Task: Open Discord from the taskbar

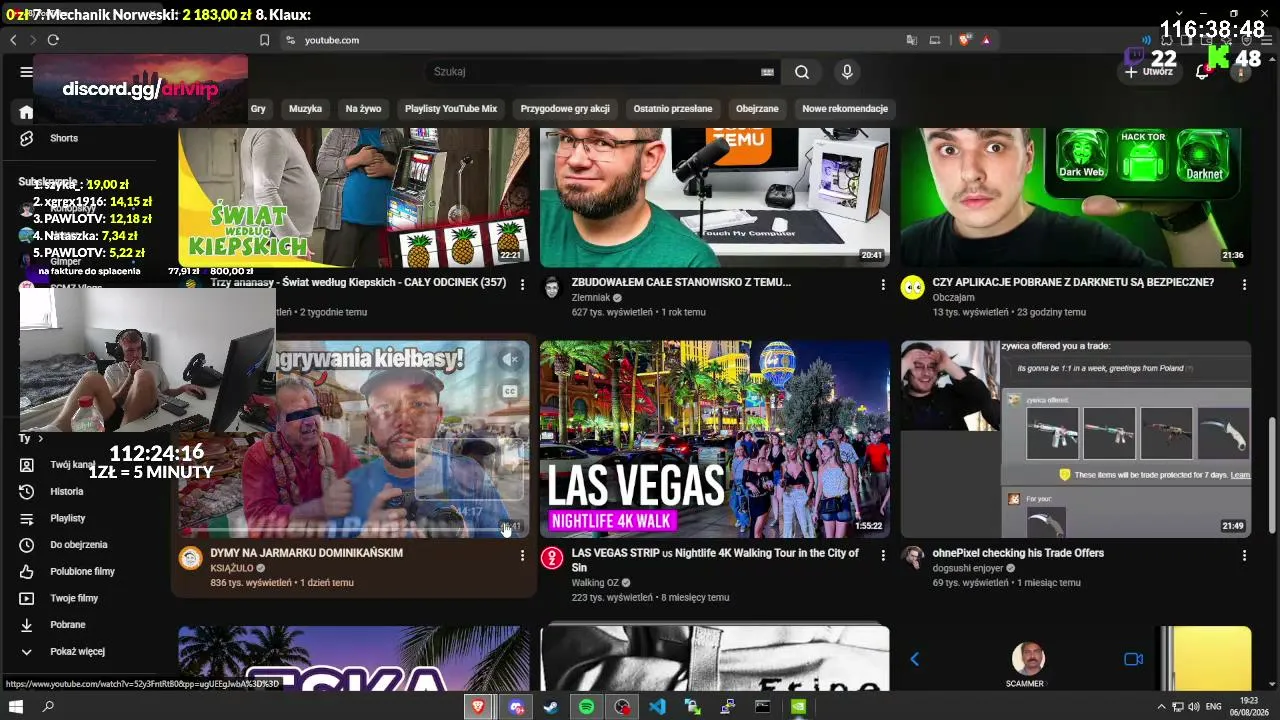Action: coord(516,707)
